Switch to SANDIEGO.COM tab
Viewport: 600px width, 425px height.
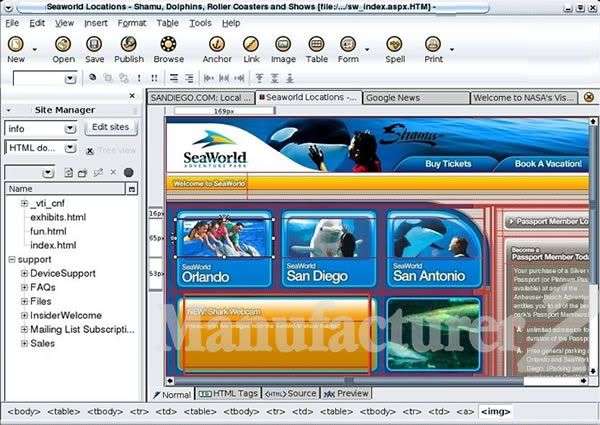click(x=201, y=98)
